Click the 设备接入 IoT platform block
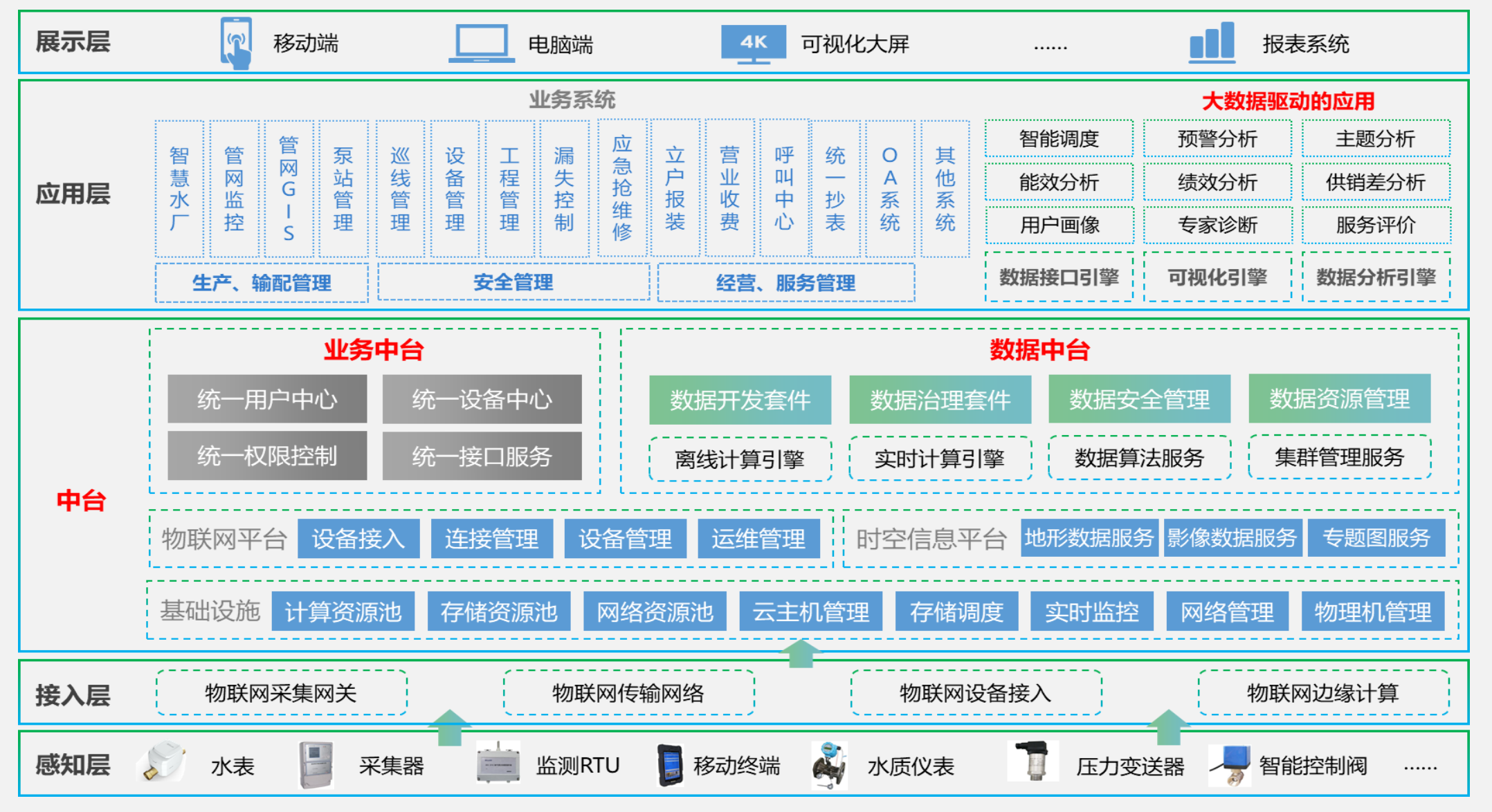Viewport: 1492px width, 812px height. click(x=358, y=538)
